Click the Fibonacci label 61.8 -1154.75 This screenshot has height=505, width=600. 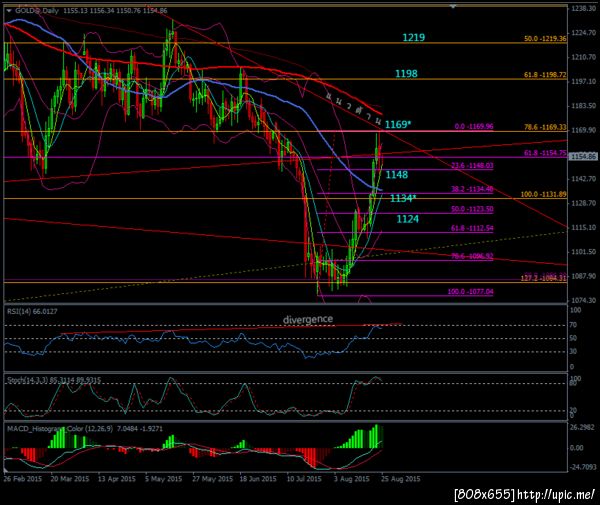tap(545, 153)
